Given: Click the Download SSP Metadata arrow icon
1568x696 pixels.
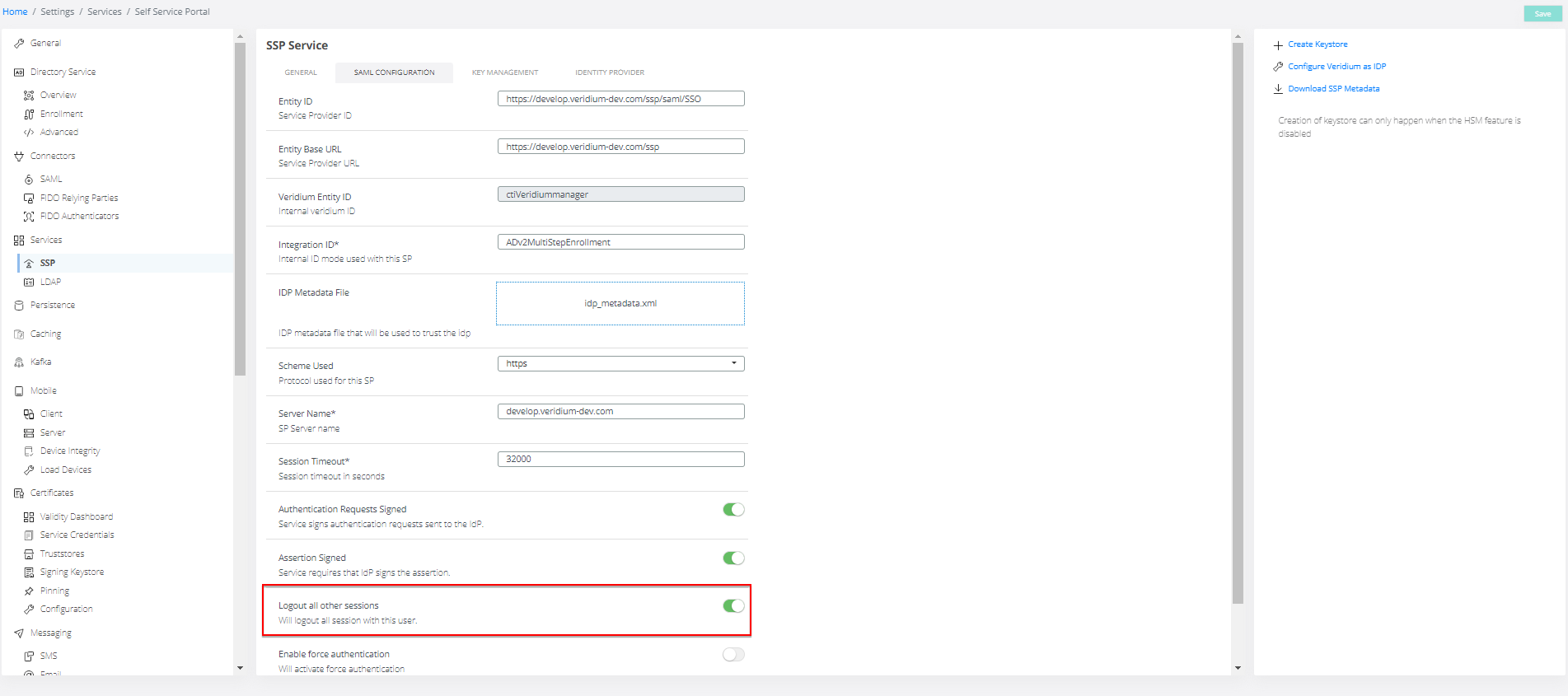Looking at the screenshot, I should pyautogui.click(x=1278, y=89).
